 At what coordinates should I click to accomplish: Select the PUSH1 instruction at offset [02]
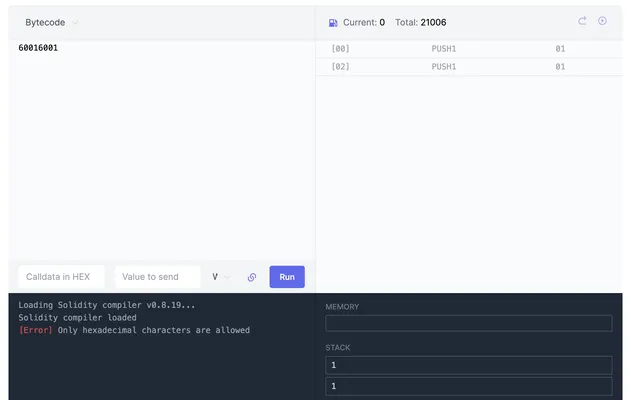tap(469, 66)
